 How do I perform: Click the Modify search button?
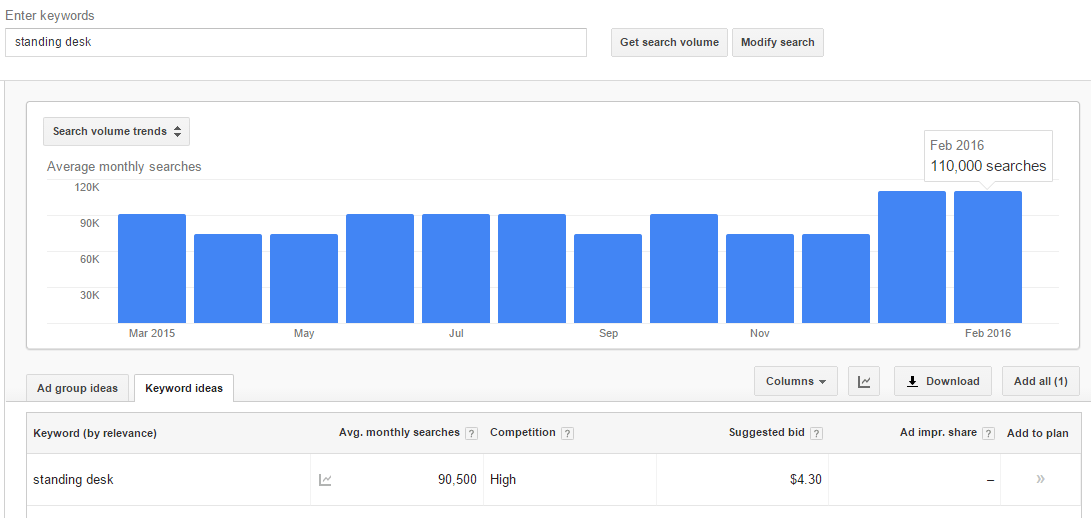click(x=777, y=42)
